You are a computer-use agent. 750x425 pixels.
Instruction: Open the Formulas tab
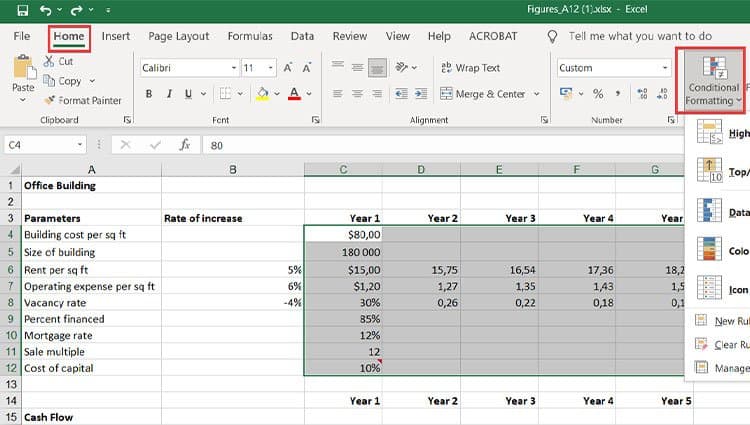click(250, 36)
